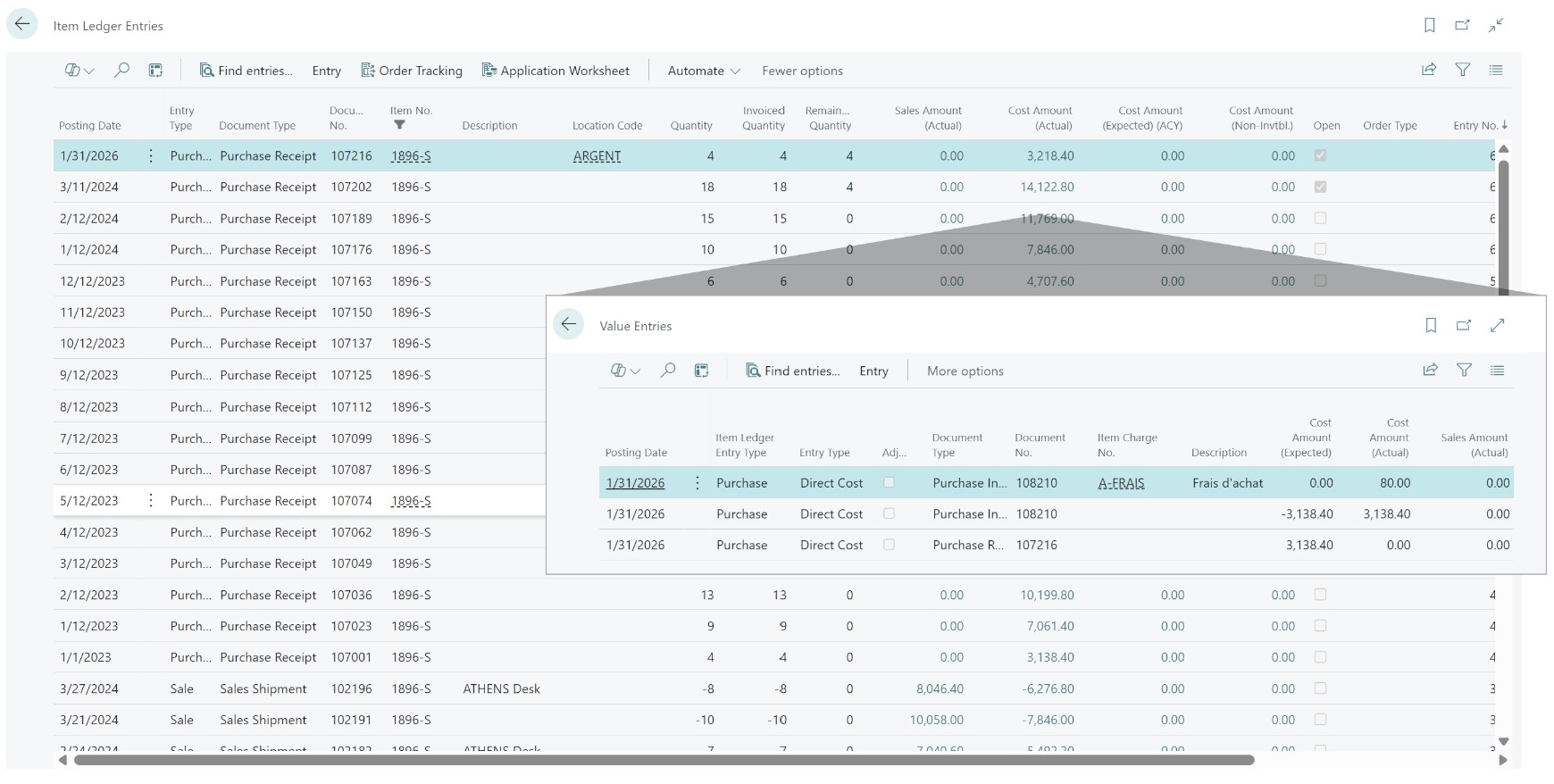The image size is (1554, 784).
Task: Click the filter funnel in Value Entries pane
Action: (1464, 371)
